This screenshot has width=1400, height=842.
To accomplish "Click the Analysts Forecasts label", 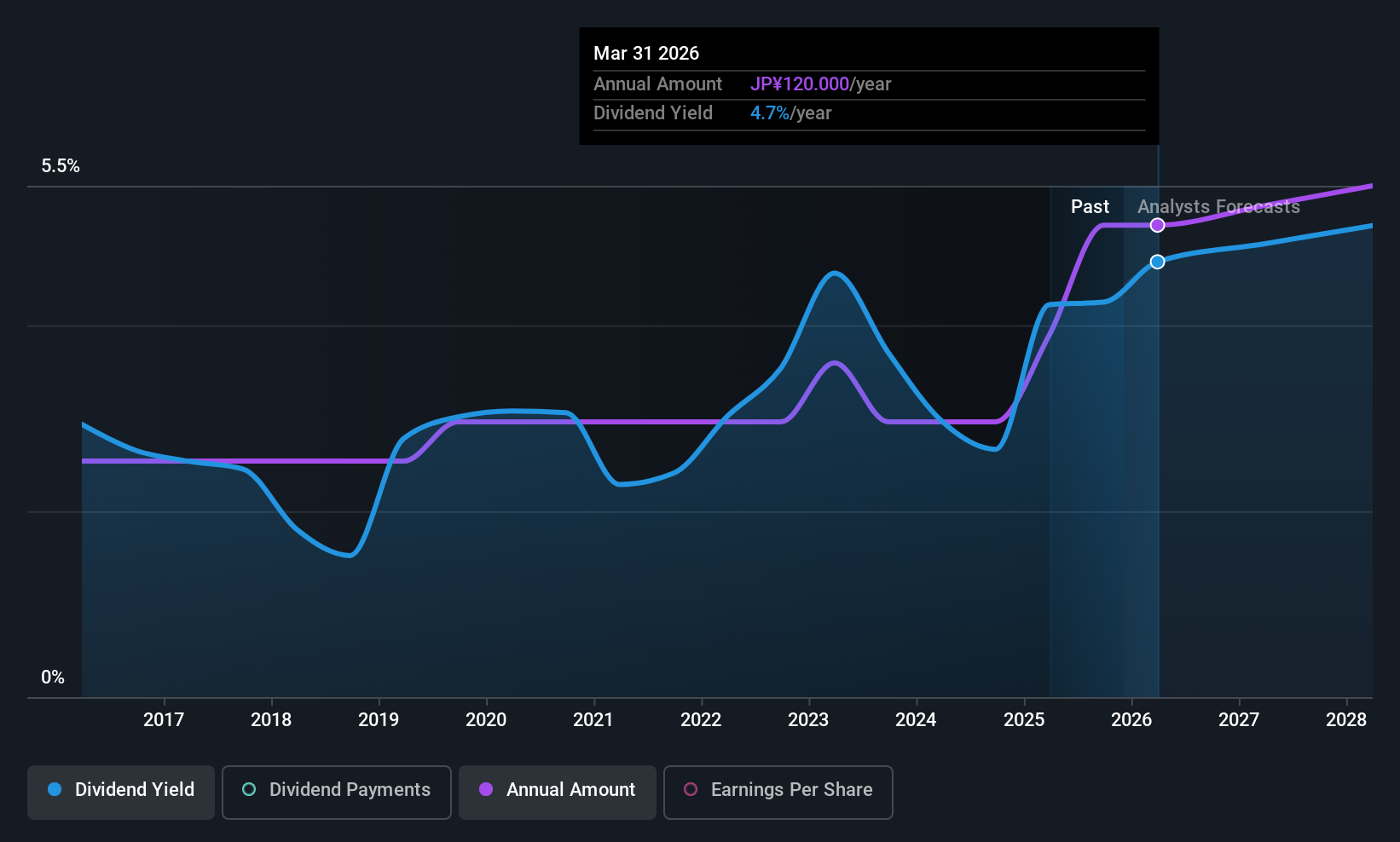I will coord(1218,207).
